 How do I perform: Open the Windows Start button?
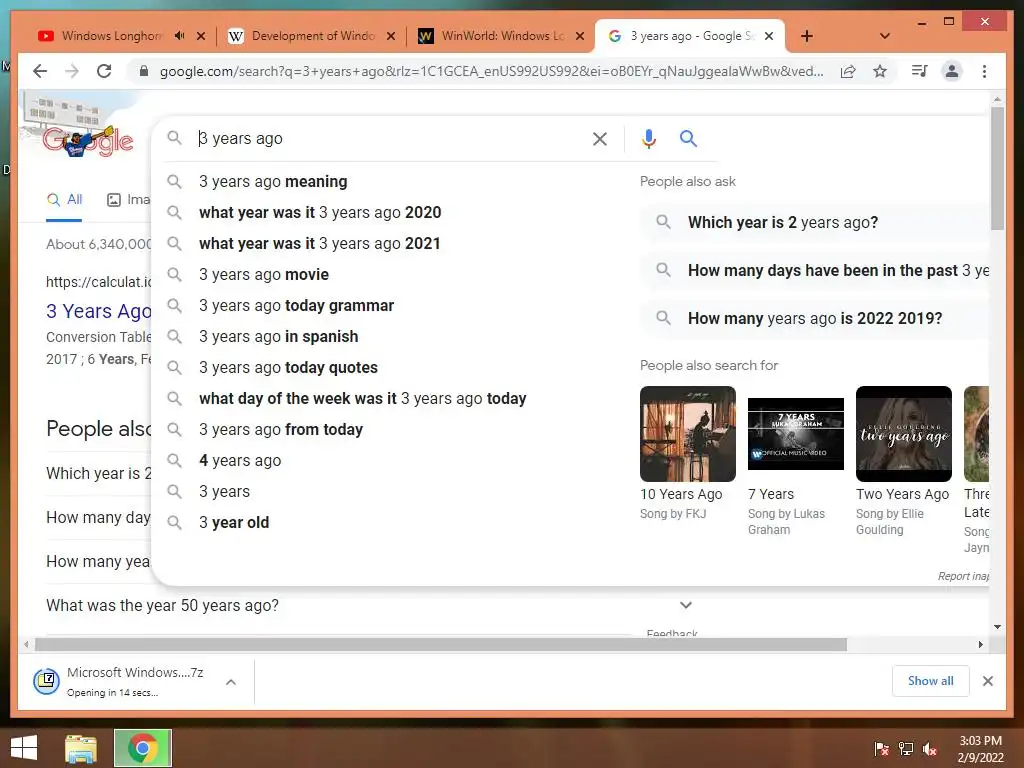[24, 748]
